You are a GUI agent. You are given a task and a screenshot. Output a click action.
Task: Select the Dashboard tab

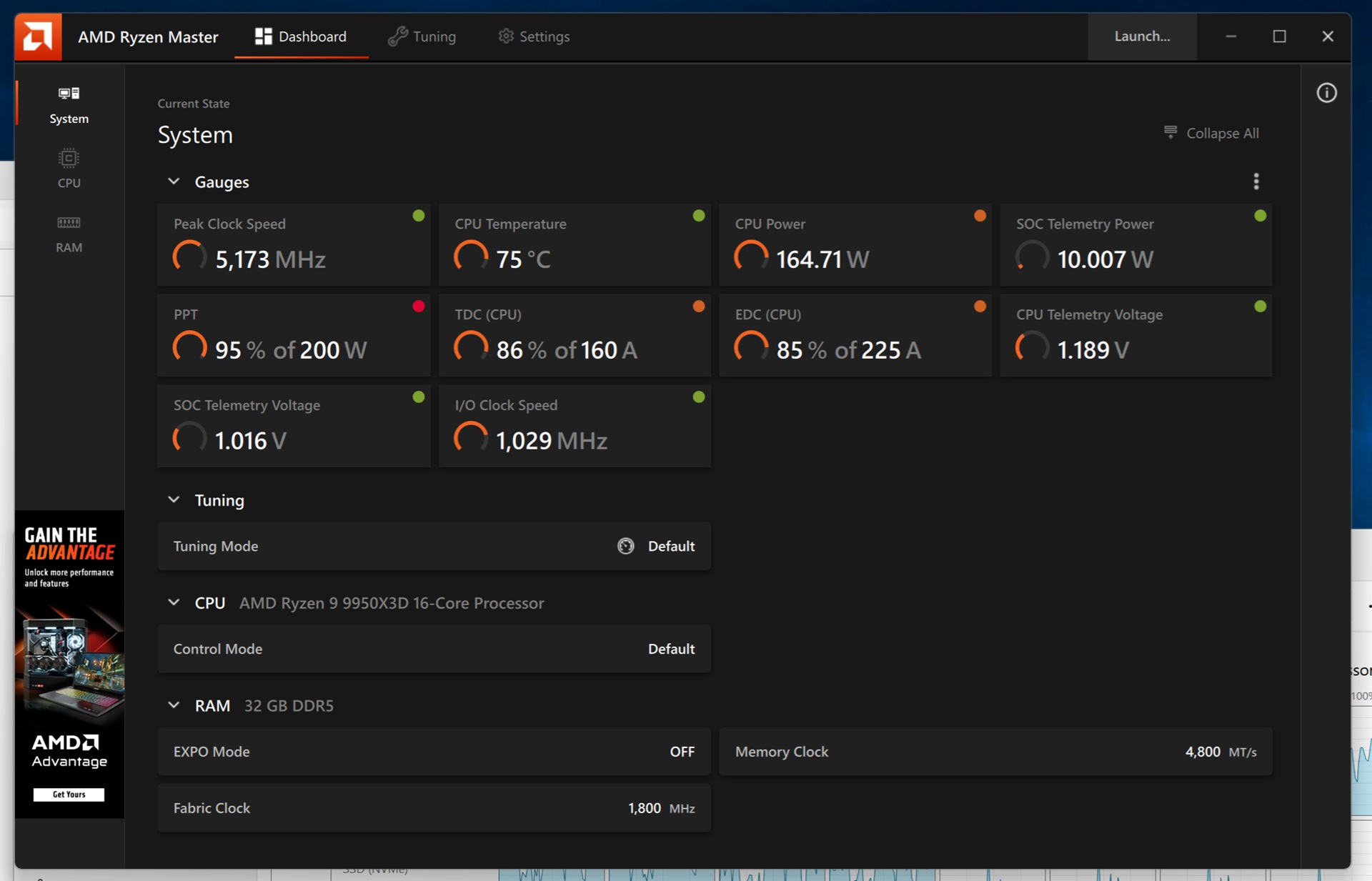pyautogui.click(x=301, y=36)
